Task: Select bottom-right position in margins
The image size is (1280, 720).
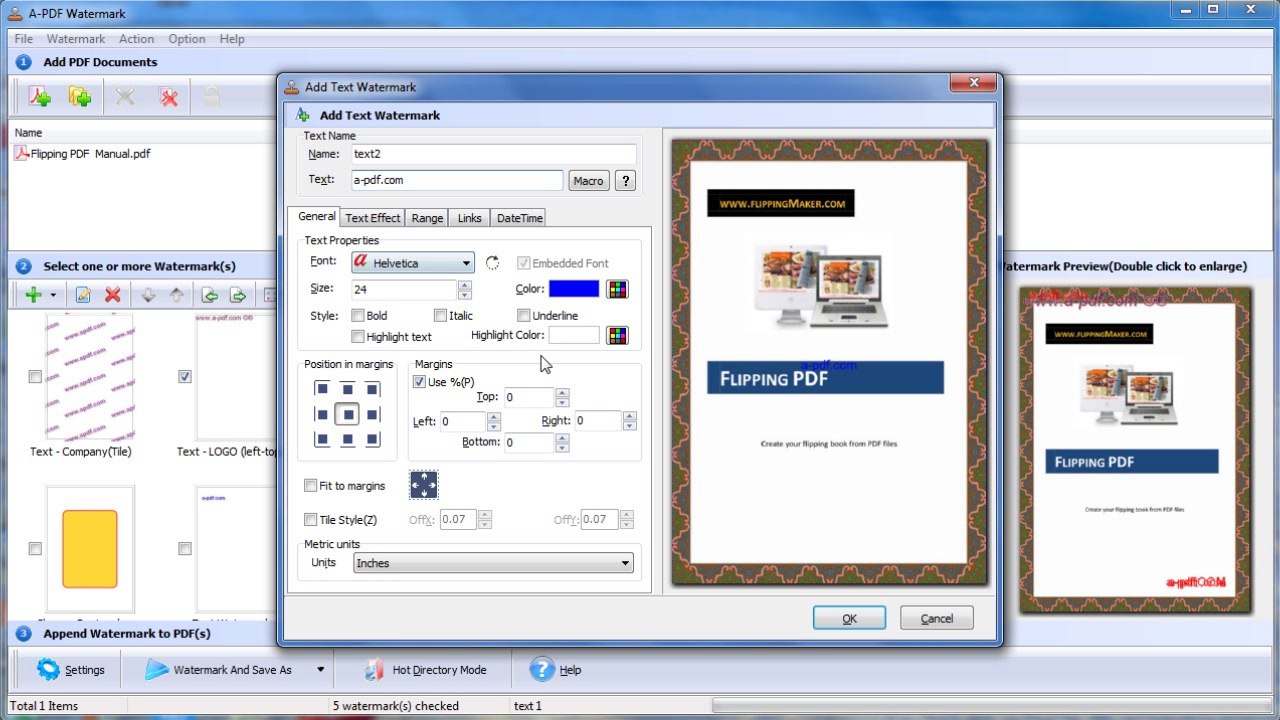Action: 372,439
